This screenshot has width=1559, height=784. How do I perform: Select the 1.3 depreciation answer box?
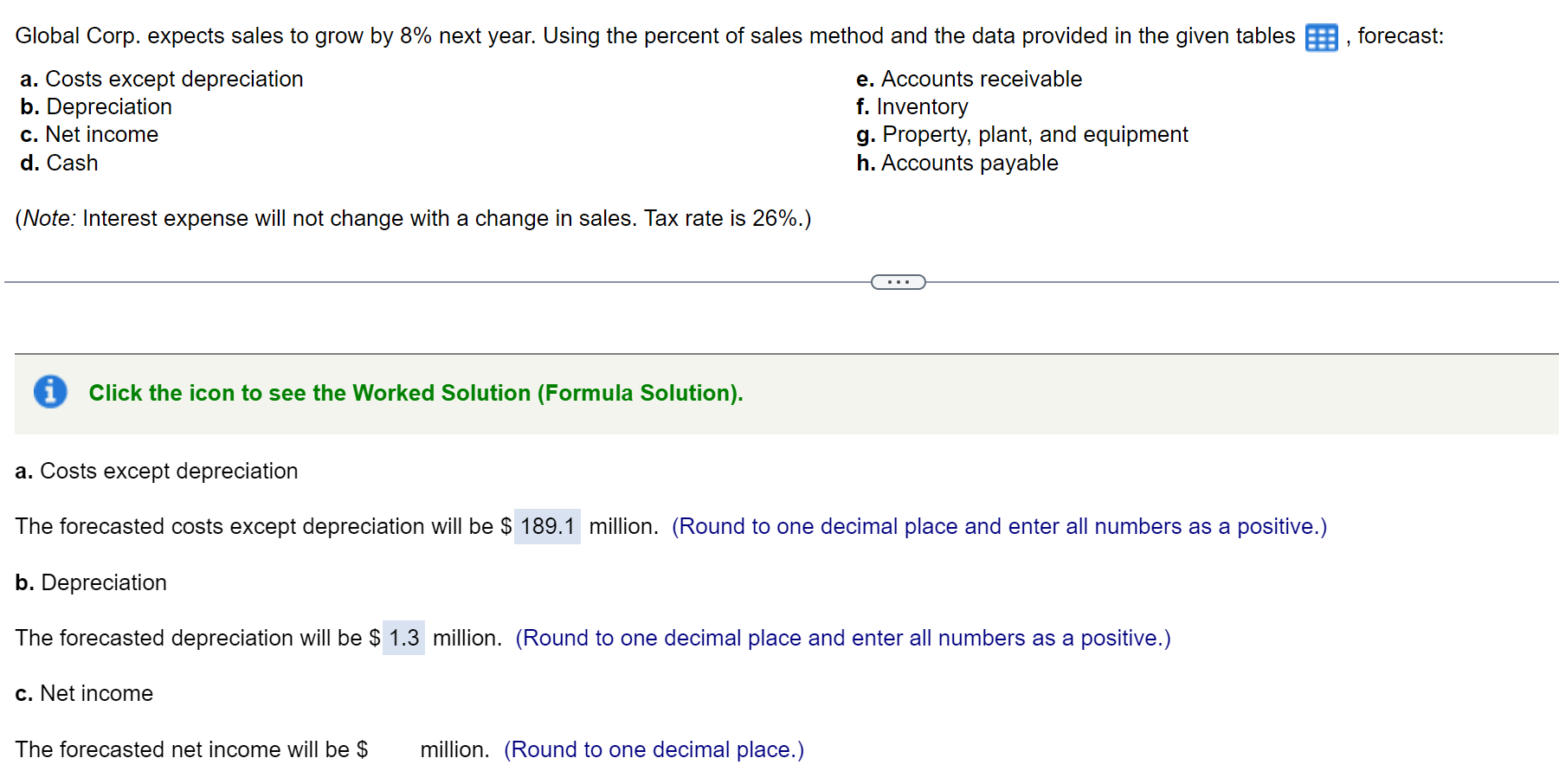(x=403, y=638)
